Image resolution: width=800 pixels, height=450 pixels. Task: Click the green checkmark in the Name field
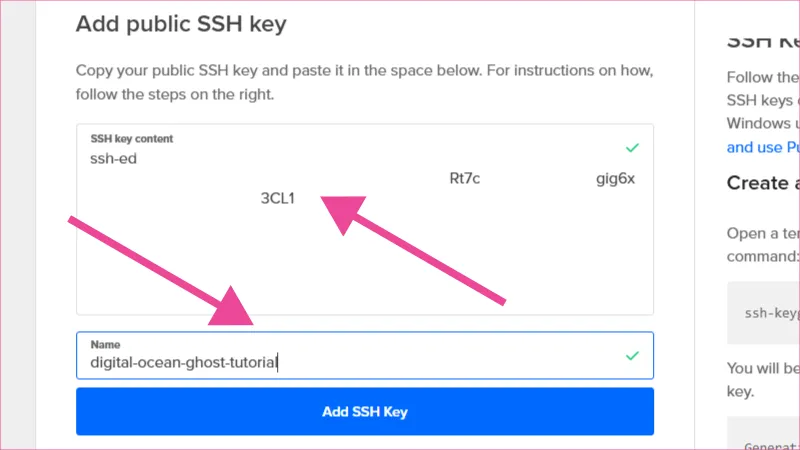(631, 355)
